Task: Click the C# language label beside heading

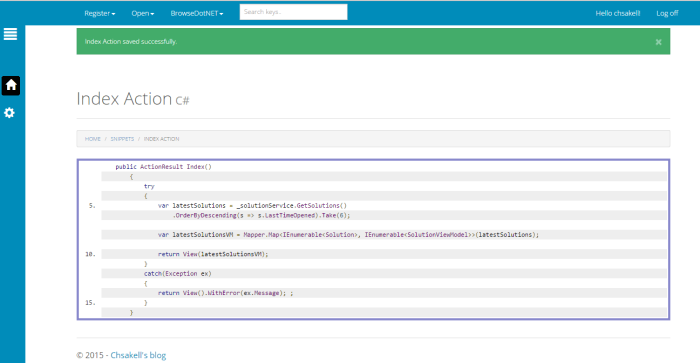Action: click(182, 101)
